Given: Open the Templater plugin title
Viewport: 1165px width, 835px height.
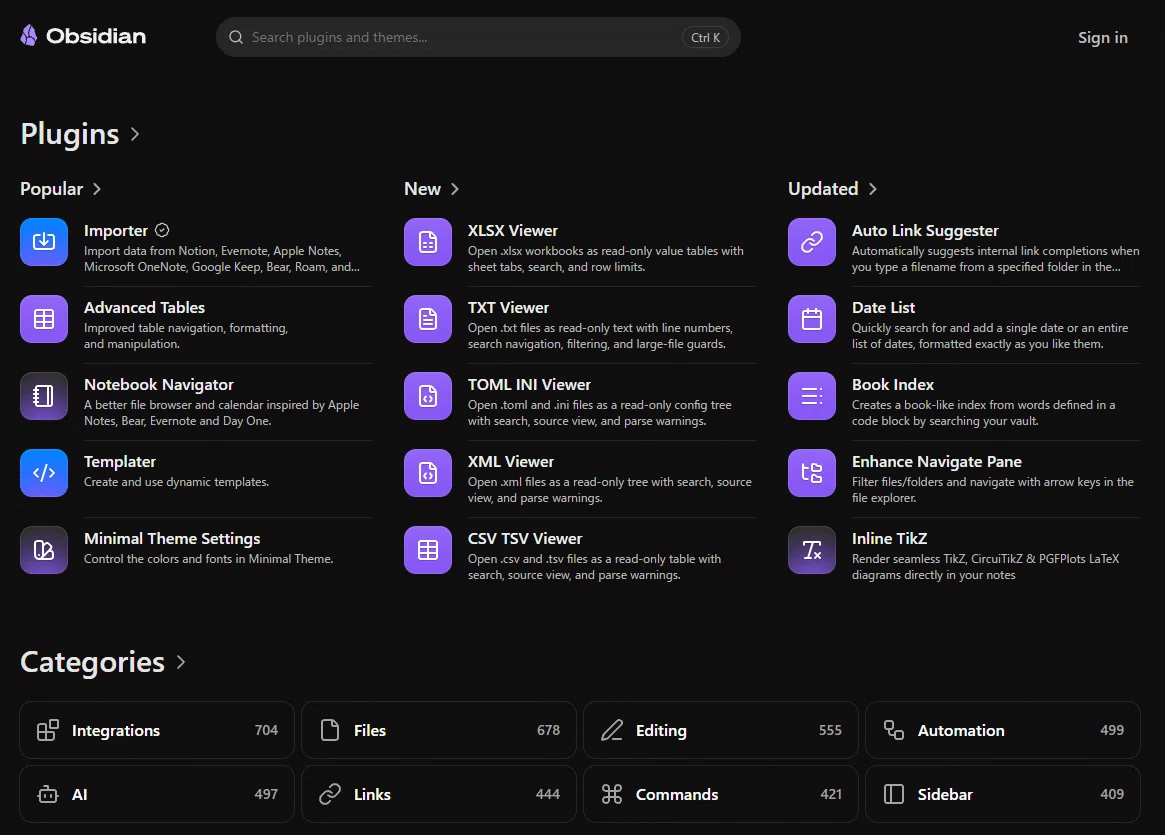Looking at the screenshot, I should [x=120, y=462].
